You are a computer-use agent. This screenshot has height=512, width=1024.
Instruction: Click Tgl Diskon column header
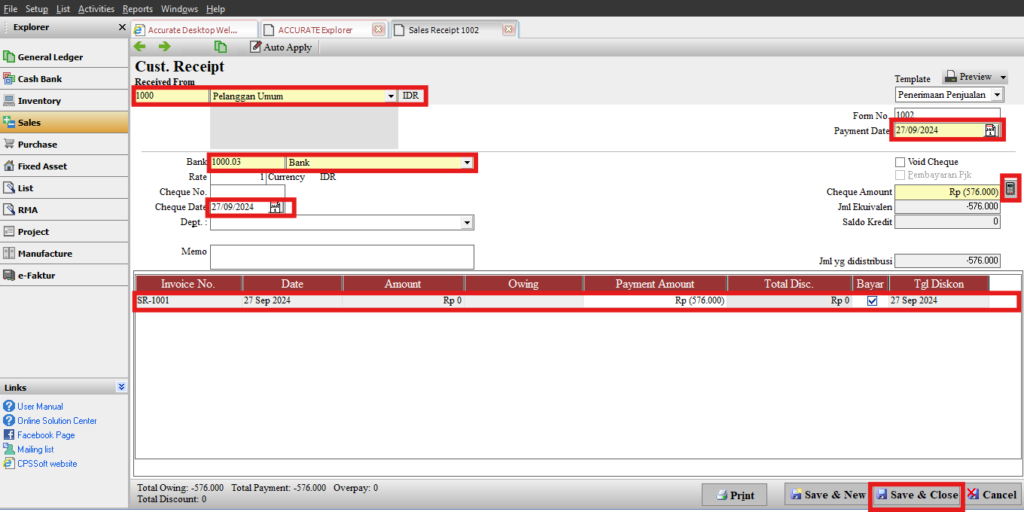click(x=938, y=284)
